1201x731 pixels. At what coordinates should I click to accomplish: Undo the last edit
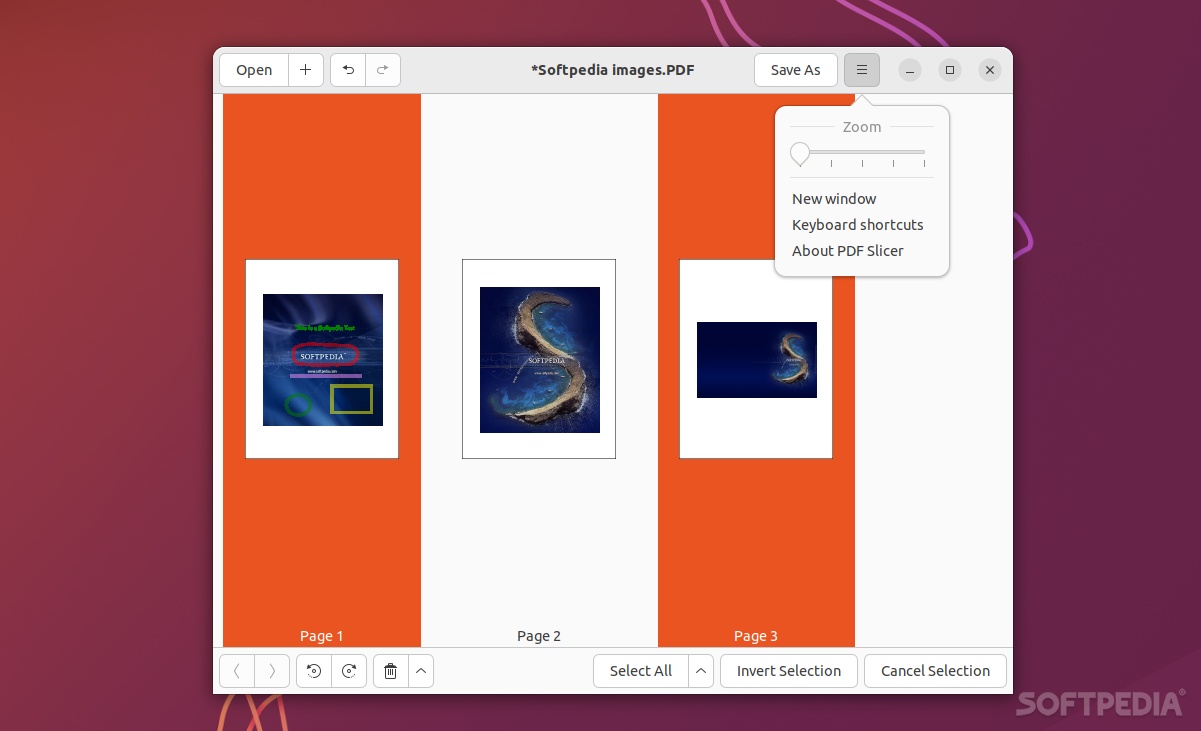coord(348,70)
